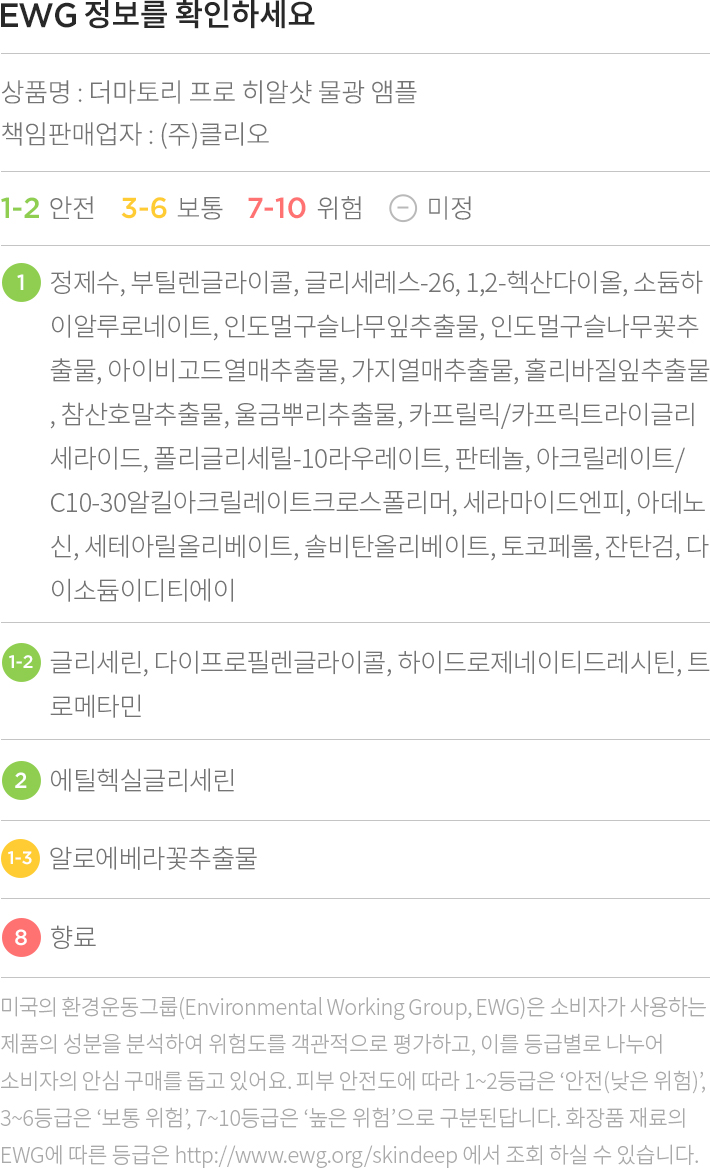This screenshot has height=1170, width=710.
Task: Click the 알로에베라꽃추출물 ingredient
Action: [x=154, y=858]
